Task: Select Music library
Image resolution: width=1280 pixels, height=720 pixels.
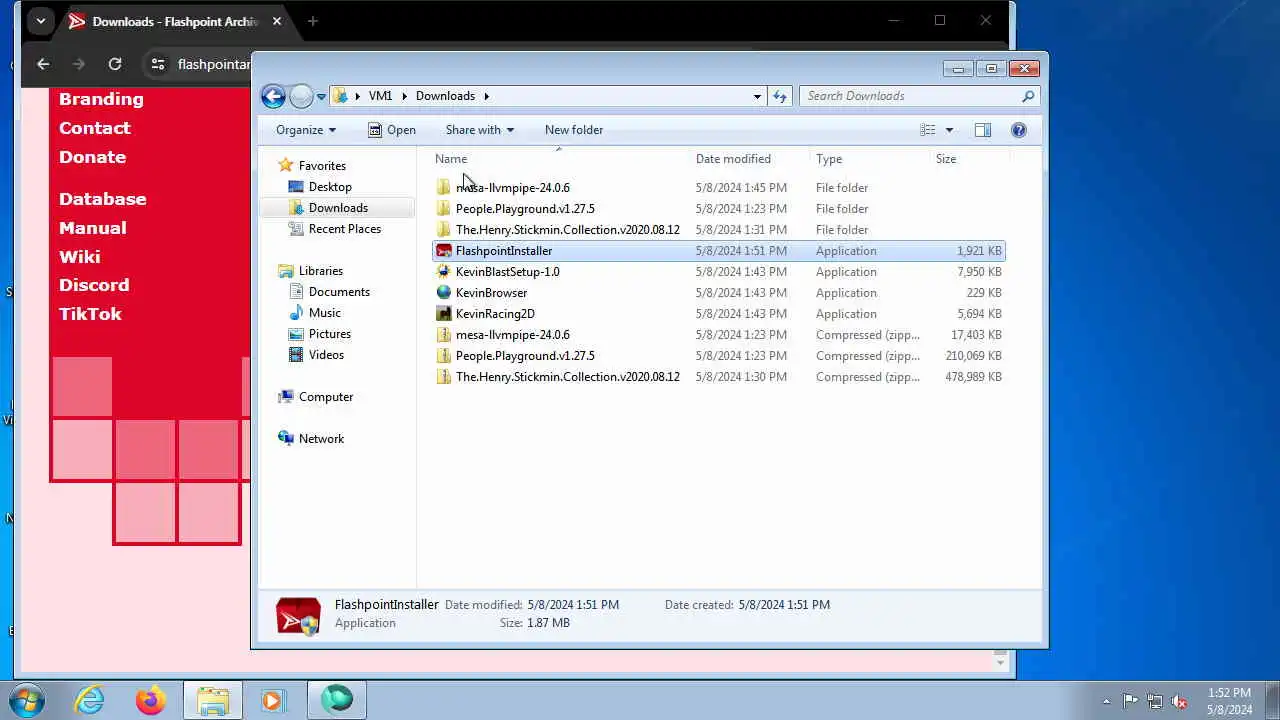Action: tap(325, 313)
